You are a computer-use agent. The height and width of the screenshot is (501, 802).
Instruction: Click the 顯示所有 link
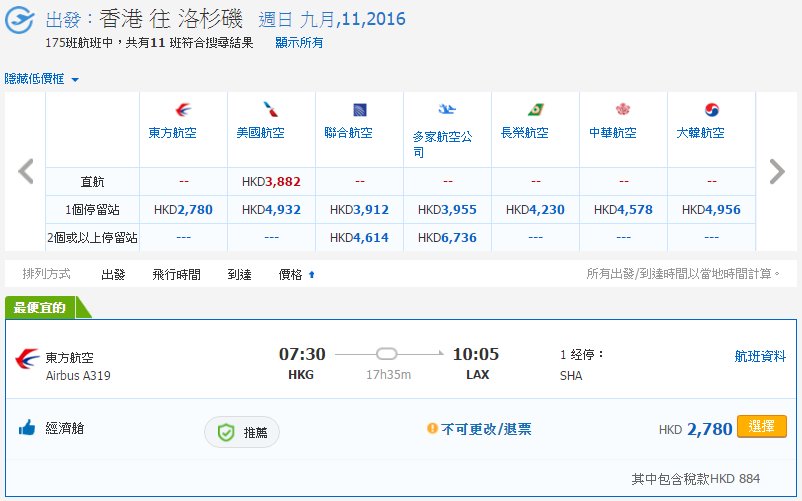click(x=299, y=42)
